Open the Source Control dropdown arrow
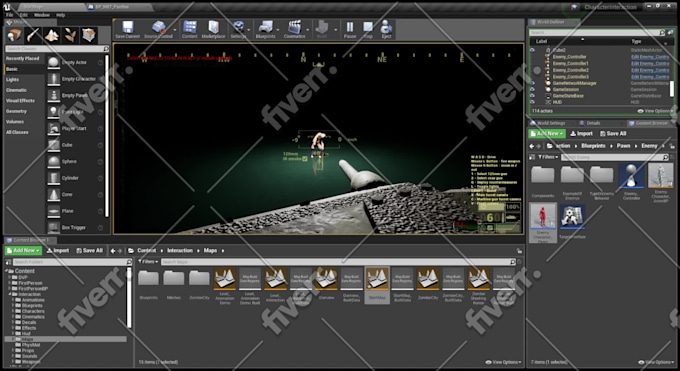The image size is (680, 371). (175, 30)
